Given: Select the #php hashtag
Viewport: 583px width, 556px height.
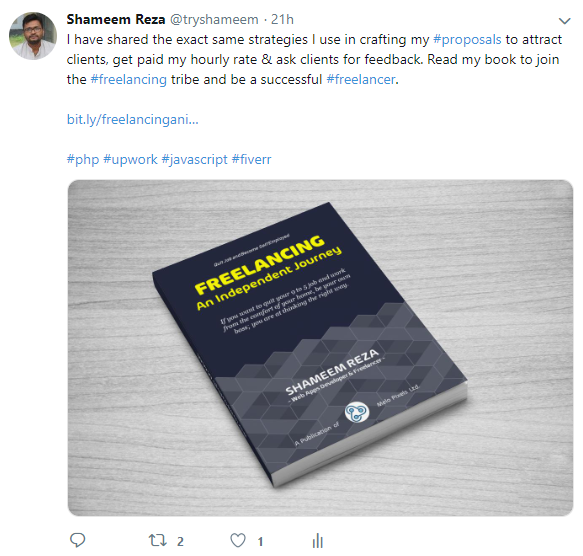Looking at the screenshot, I should click(83, 160).
